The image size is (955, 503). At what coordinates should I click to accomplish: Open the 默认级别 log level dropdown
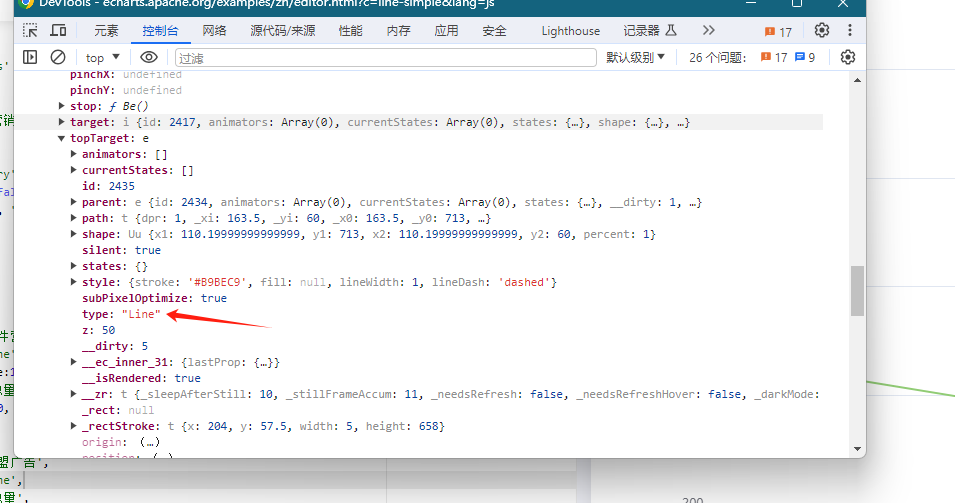coord(635,58)
